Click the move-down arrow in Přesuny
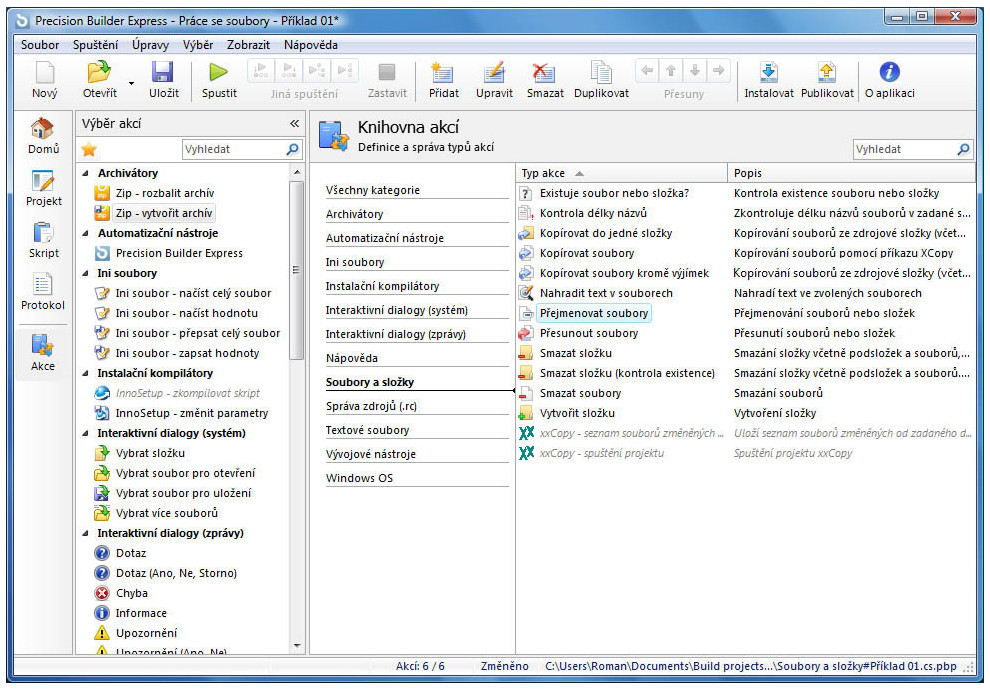Screen dimensions: 990x689 [x=695, y=71]
